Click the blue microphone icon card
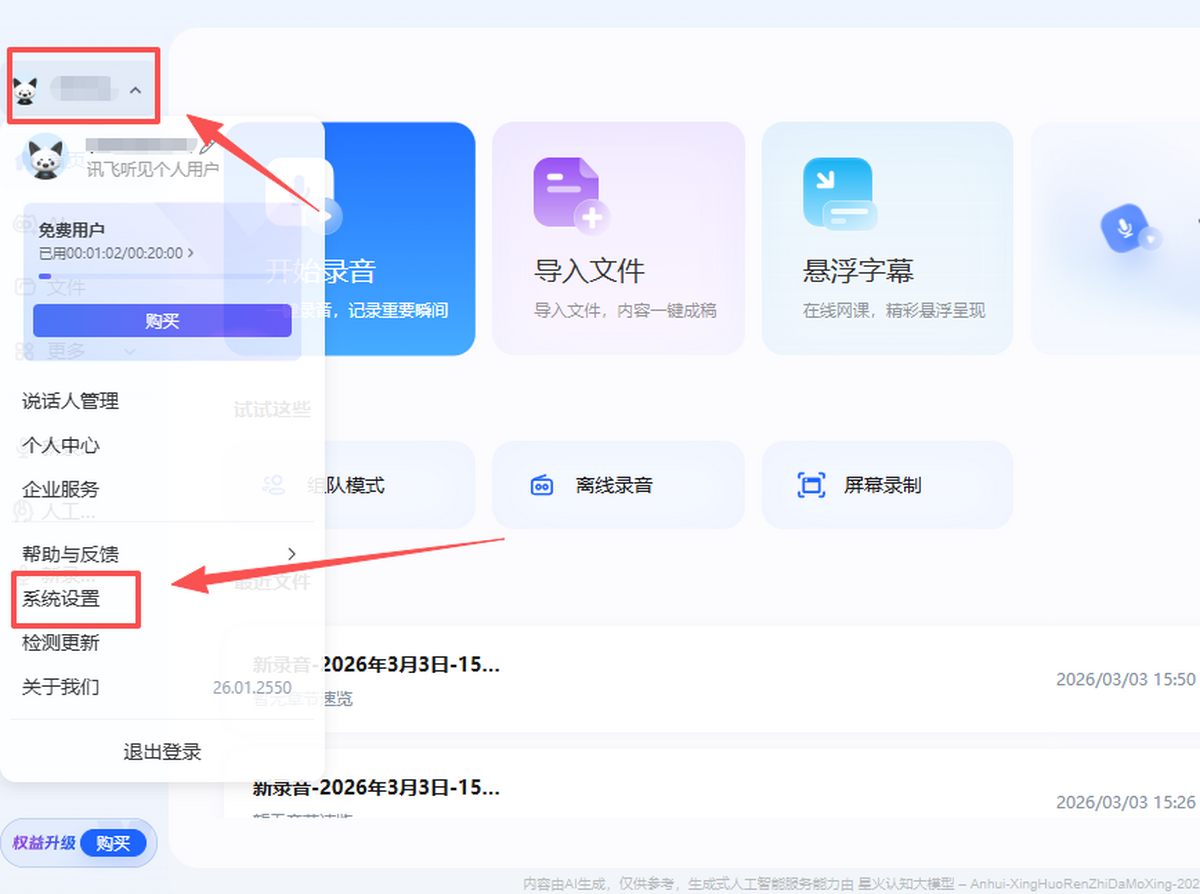The image size is (1200, 894). click(x=1125, y=230)
